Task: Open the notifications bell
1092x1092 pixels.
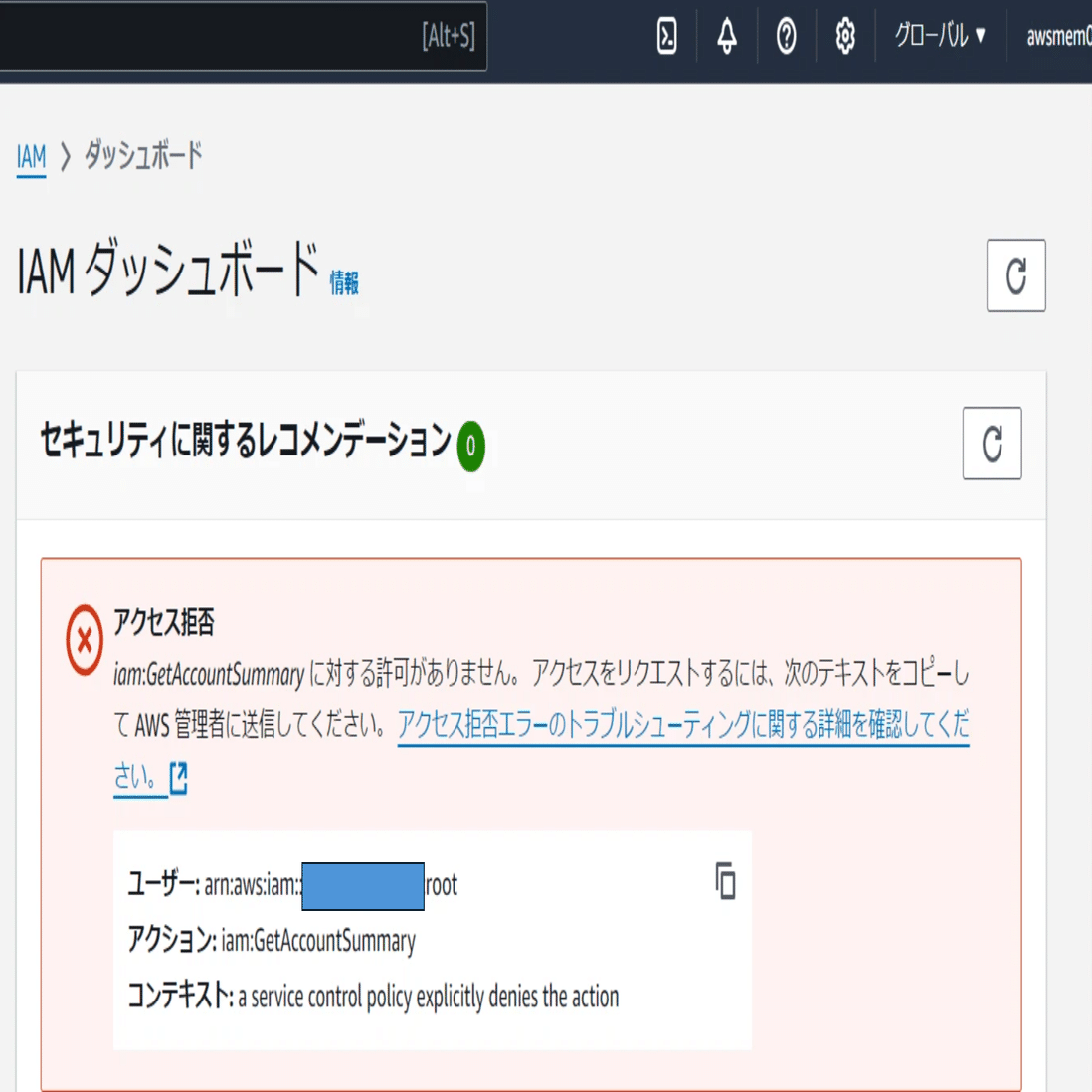Action: tap(727, 36)
